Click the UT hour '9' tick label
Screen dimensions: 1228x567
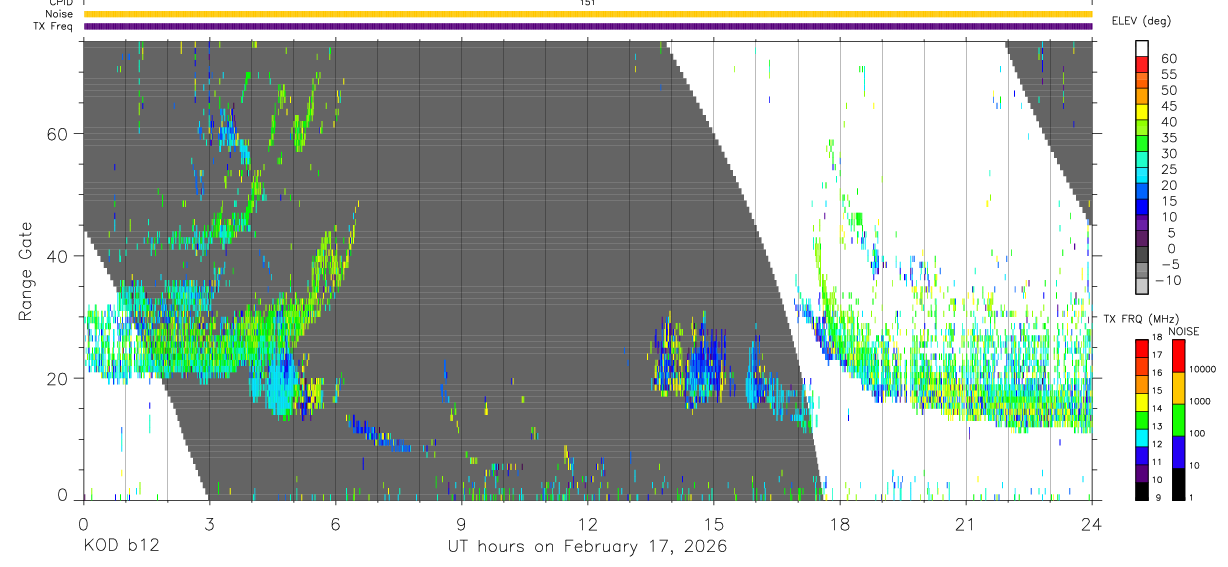[x=461, y=523]
